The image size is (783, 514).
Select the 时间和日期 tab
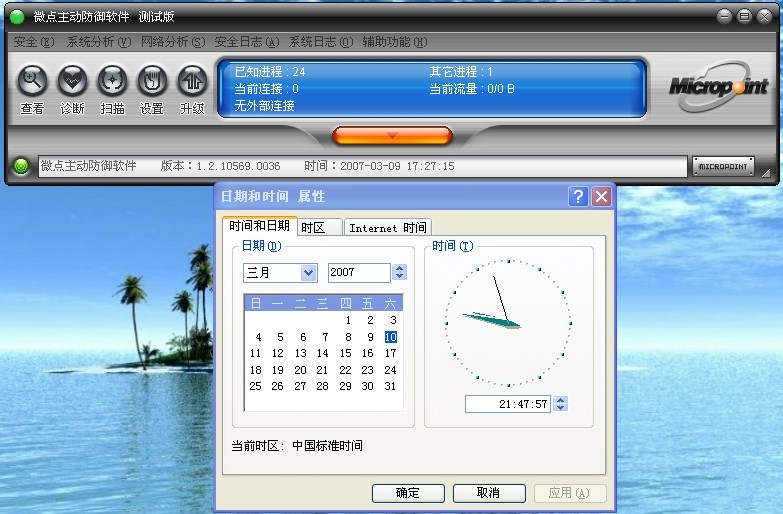point(260,226)
